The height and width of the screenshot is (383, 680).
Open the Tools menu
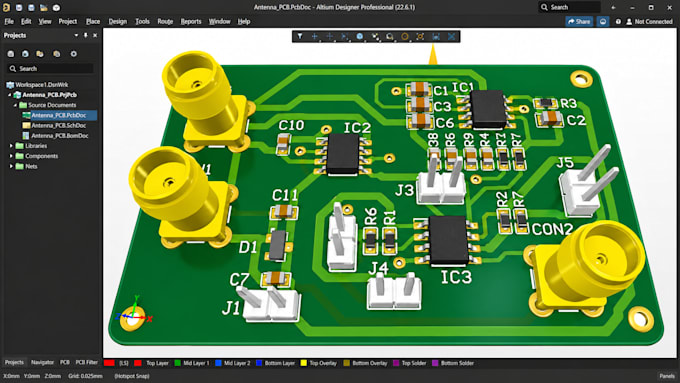pos(142,21)
